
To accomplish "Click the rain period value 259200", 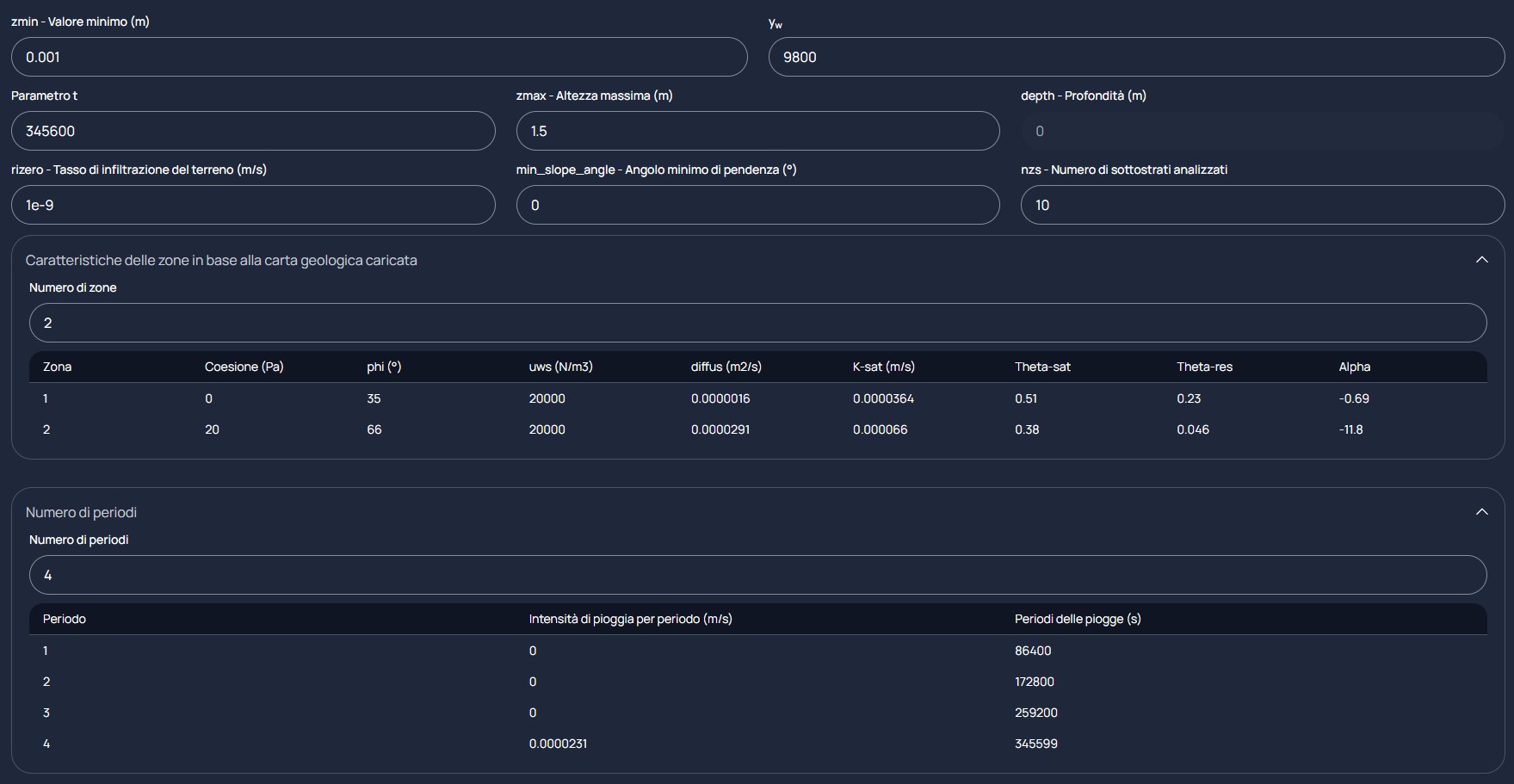I will tap(1036, 713).
